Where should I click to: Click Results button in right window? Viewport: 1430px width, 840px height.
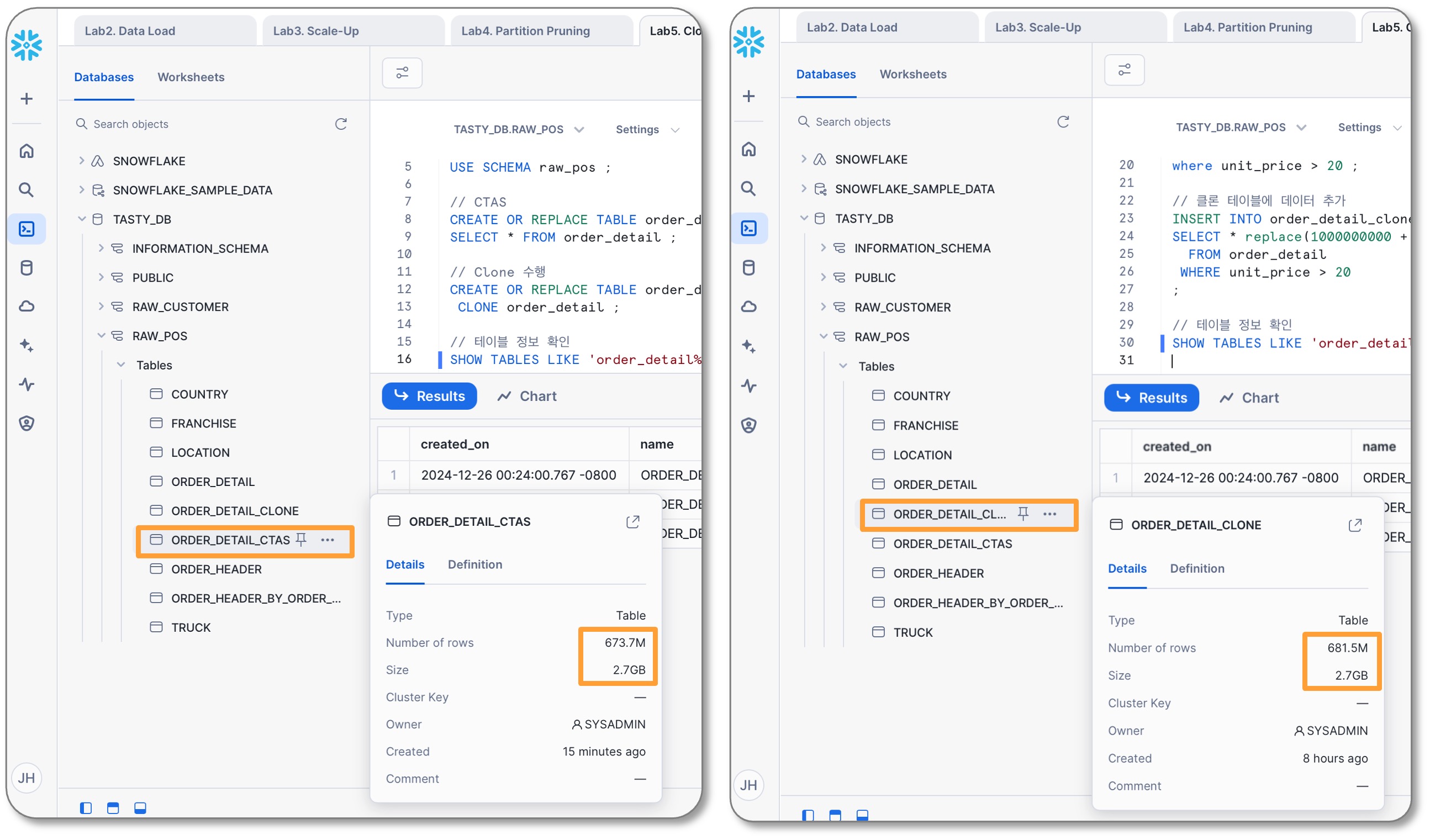[x=1152, y=398]
